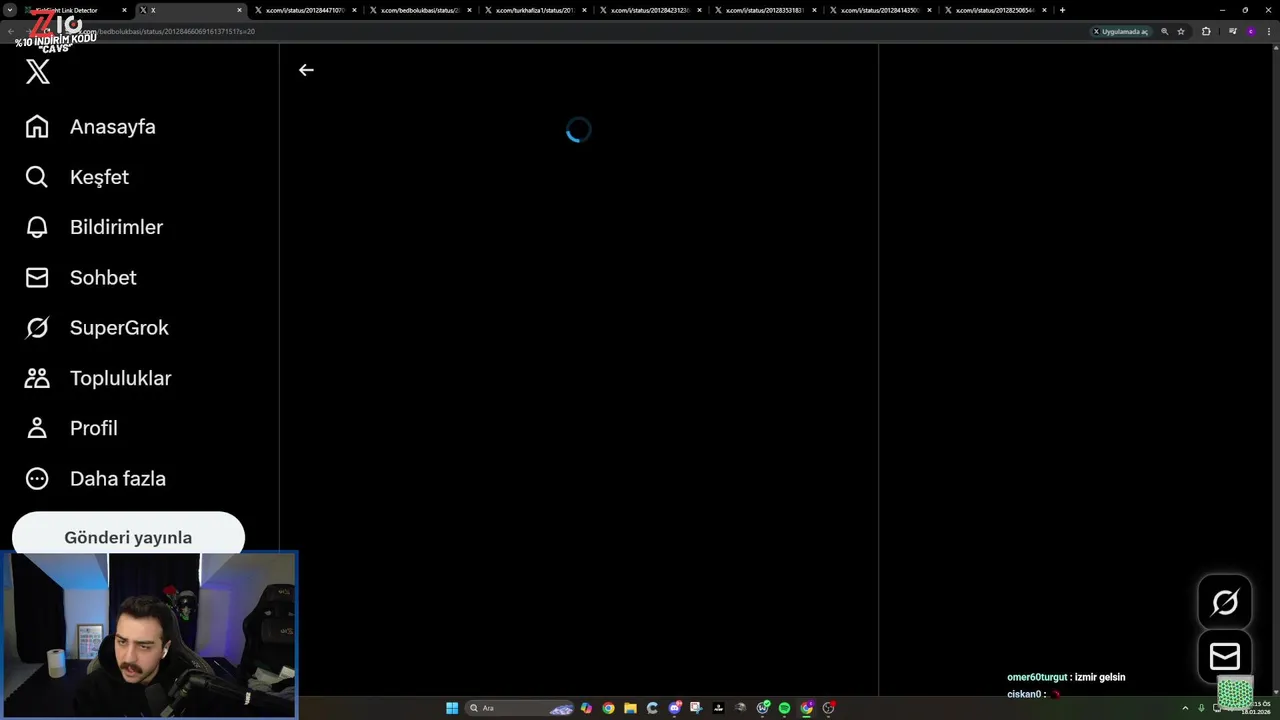
Task: Click the Gönderi yayınla button
Action: click(128, 532)
